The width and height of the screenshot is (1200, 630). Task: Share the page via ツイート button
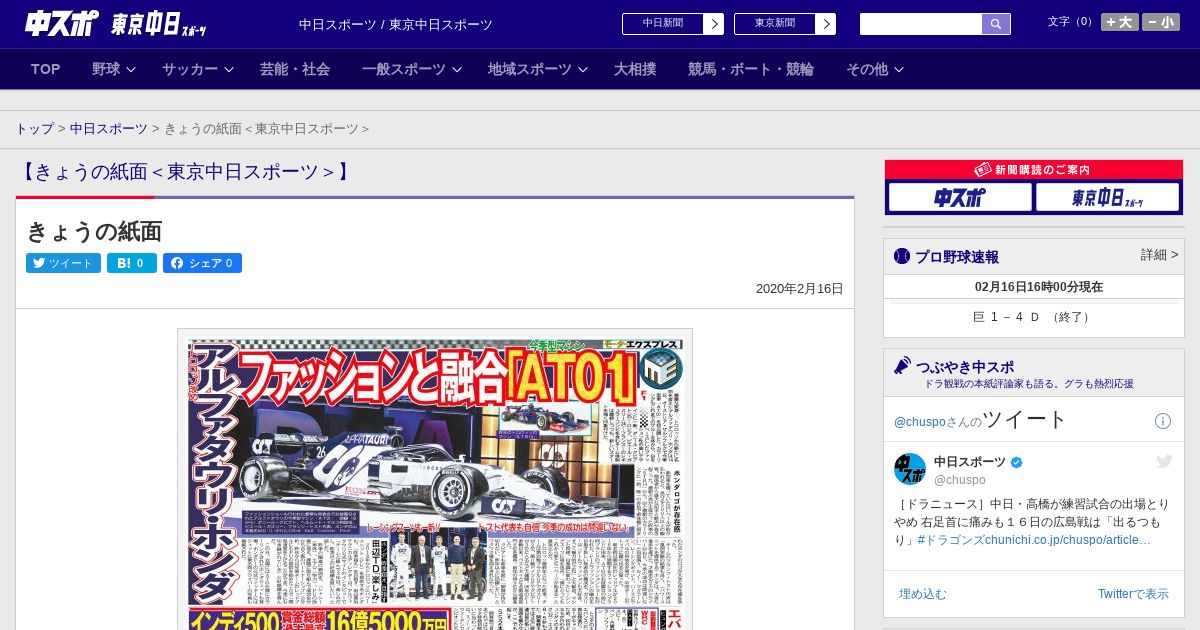tap(63, 263)
